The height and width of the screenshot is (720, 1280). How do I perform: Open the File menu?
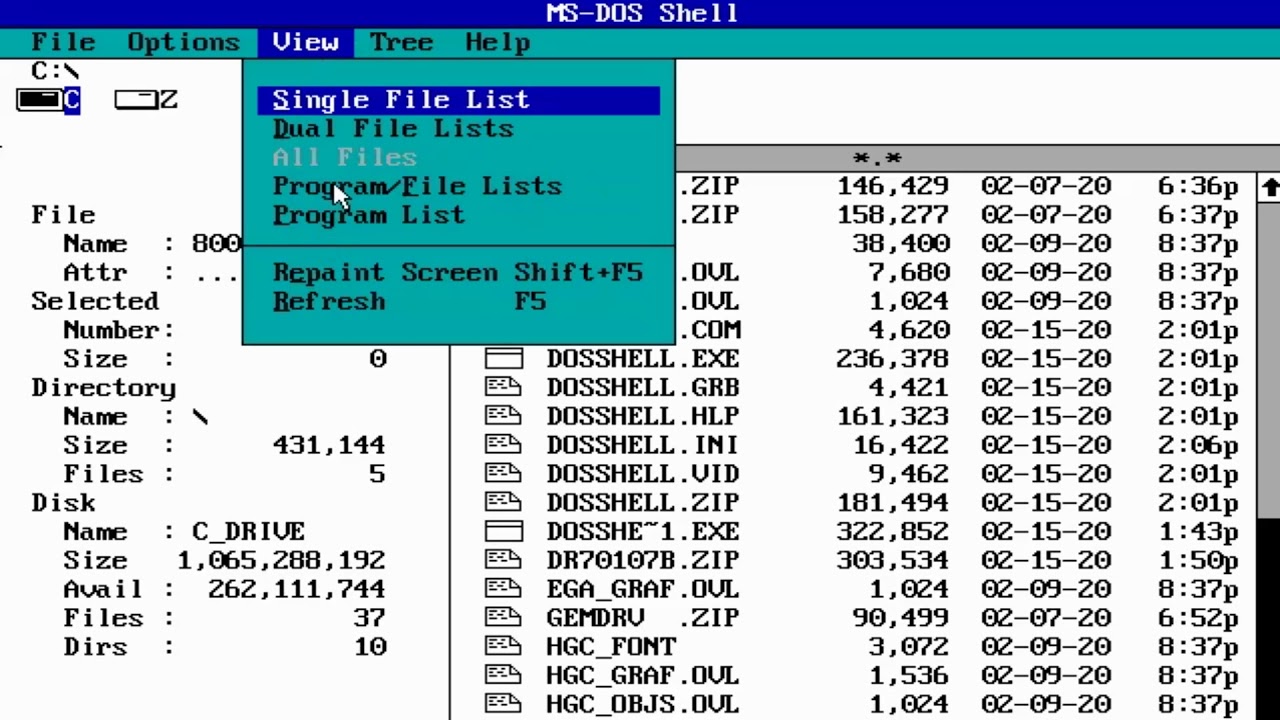pos(63,43)
